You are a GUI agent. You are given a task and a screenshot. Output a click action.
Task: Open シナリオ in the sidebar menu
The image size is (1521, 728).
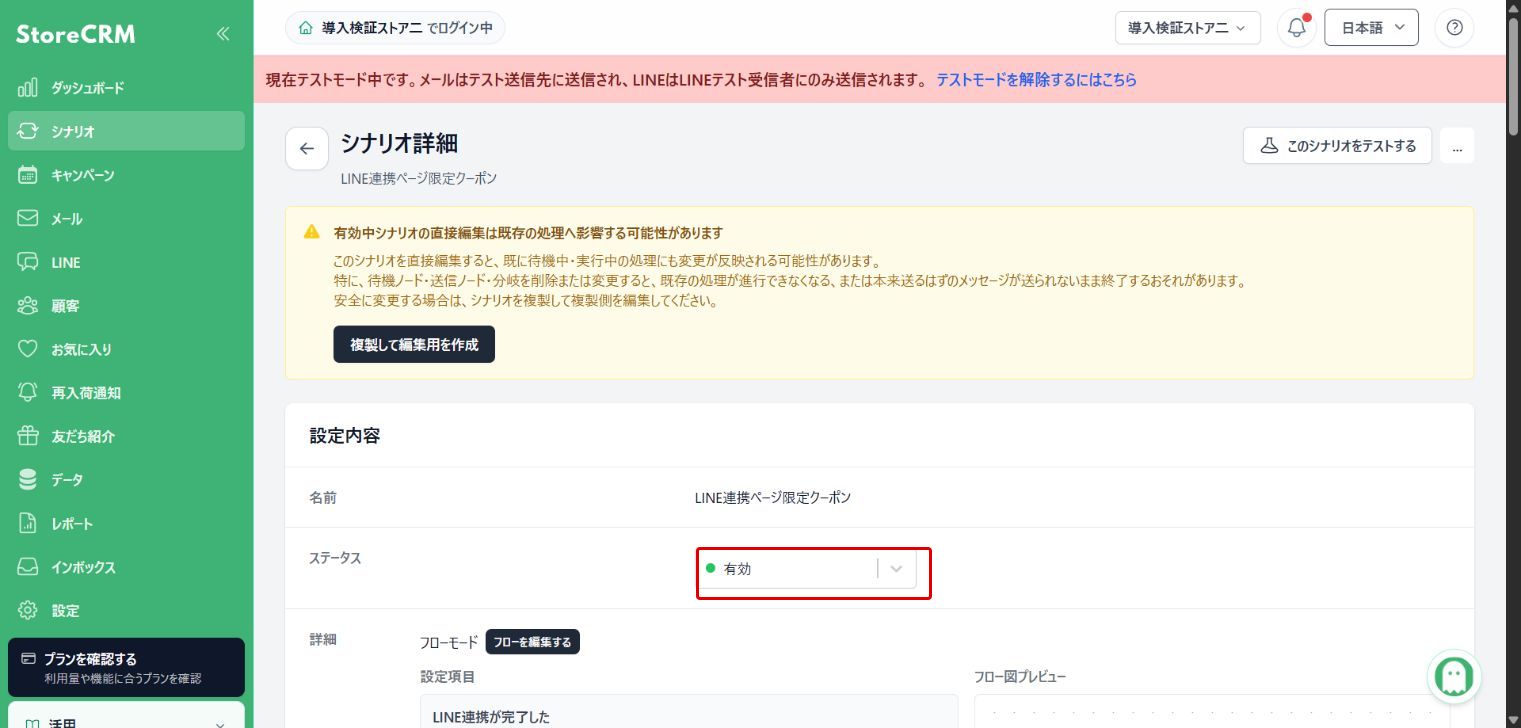[126, 131]
